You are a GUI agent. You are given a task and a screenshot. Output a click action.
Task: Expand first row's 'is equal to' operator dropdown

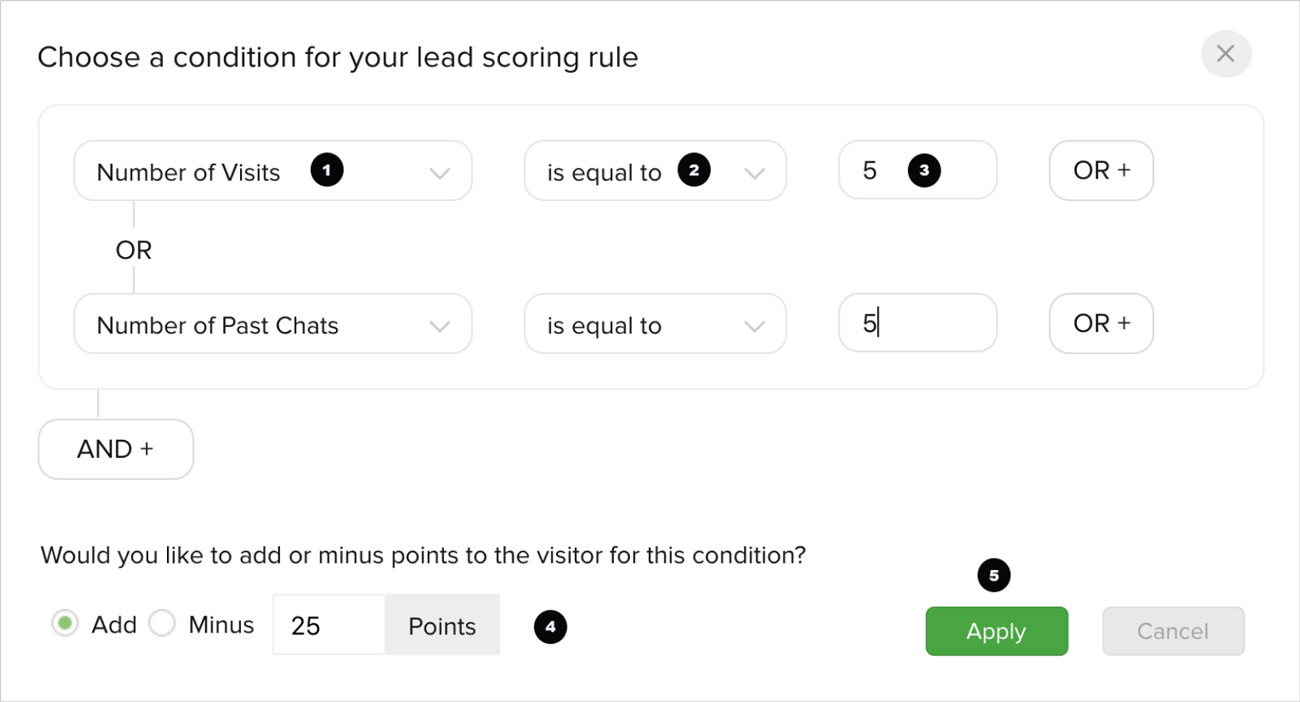tap(655, 172)
